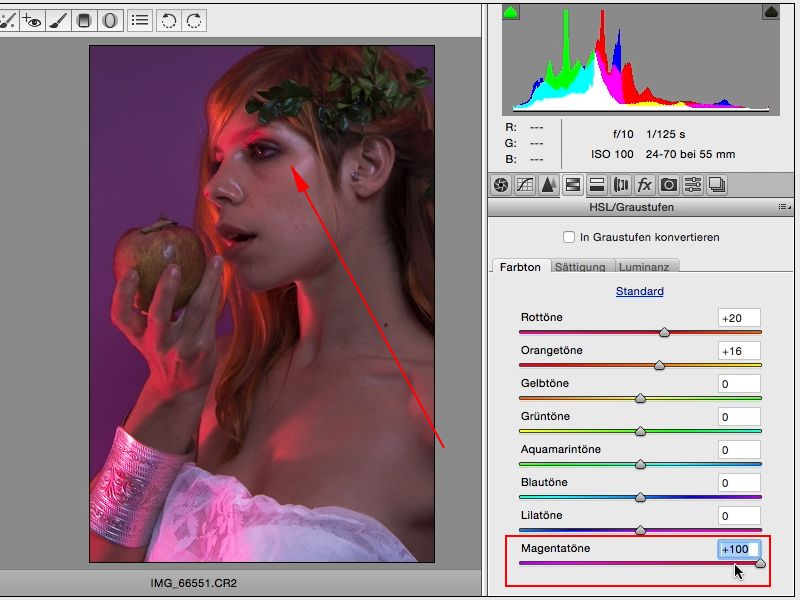Rotate image counterclockwise
Image resolution: width=800 pixels, height=600 pixels.
pos(168,20)
